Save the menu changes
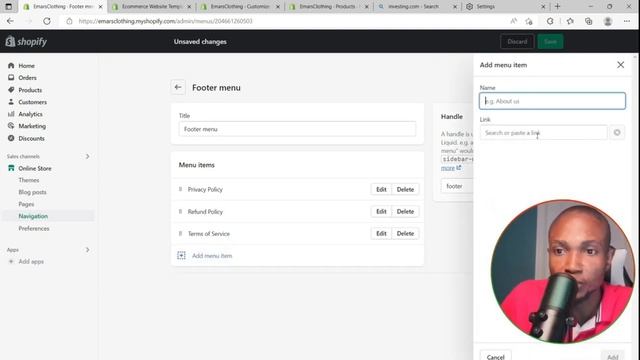This screenshot has width=640, height=360. click(x=550, y=42)
